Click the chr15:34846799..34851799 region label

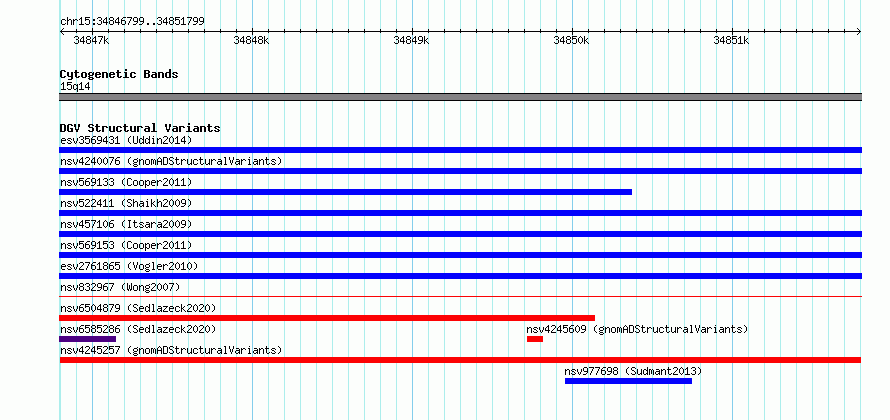132,22
